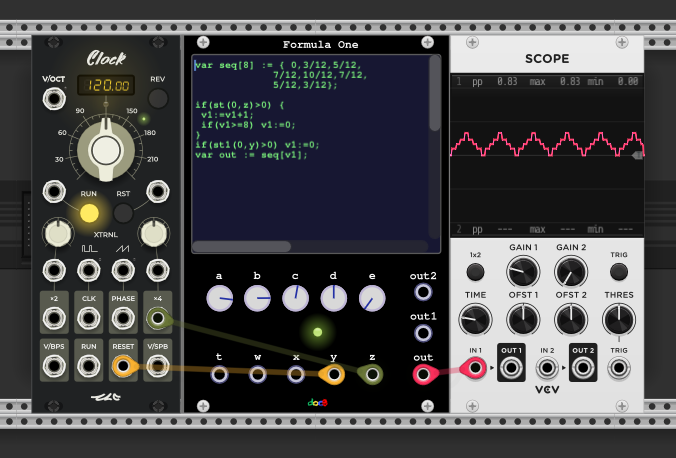The width and height of the screenshot is (676, 458).
Task: Click the IN 1 jack on Scope
Action: [475, 368]
